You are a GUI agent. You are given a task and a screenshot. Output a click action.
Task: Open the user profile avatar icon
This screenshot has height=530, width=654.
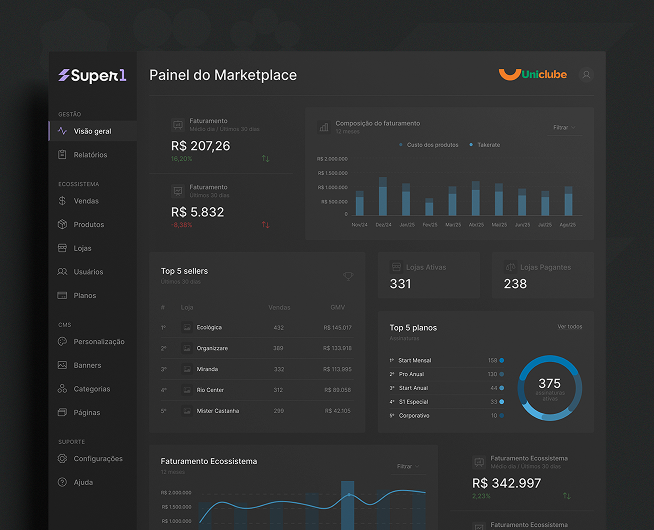[586, 75]
